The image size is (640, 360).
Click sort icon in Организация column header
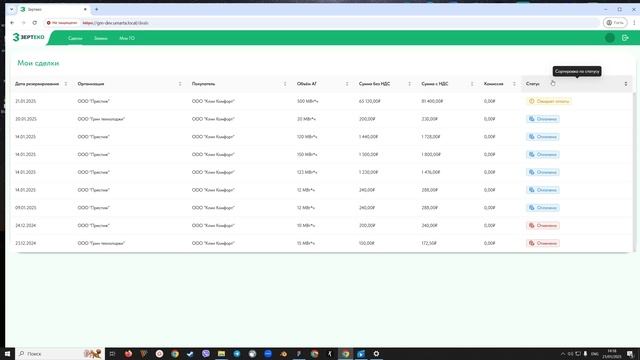pos(180,84)
